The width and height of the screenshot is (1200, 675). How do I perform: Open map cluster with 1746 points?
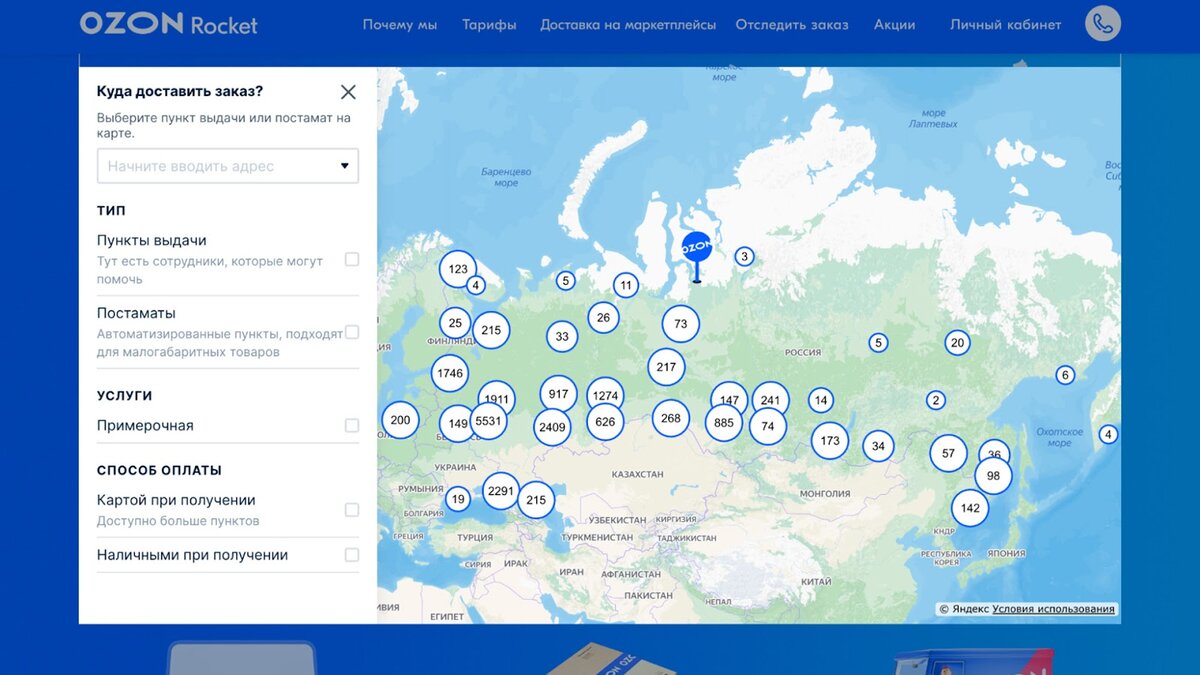pos(450,373)
